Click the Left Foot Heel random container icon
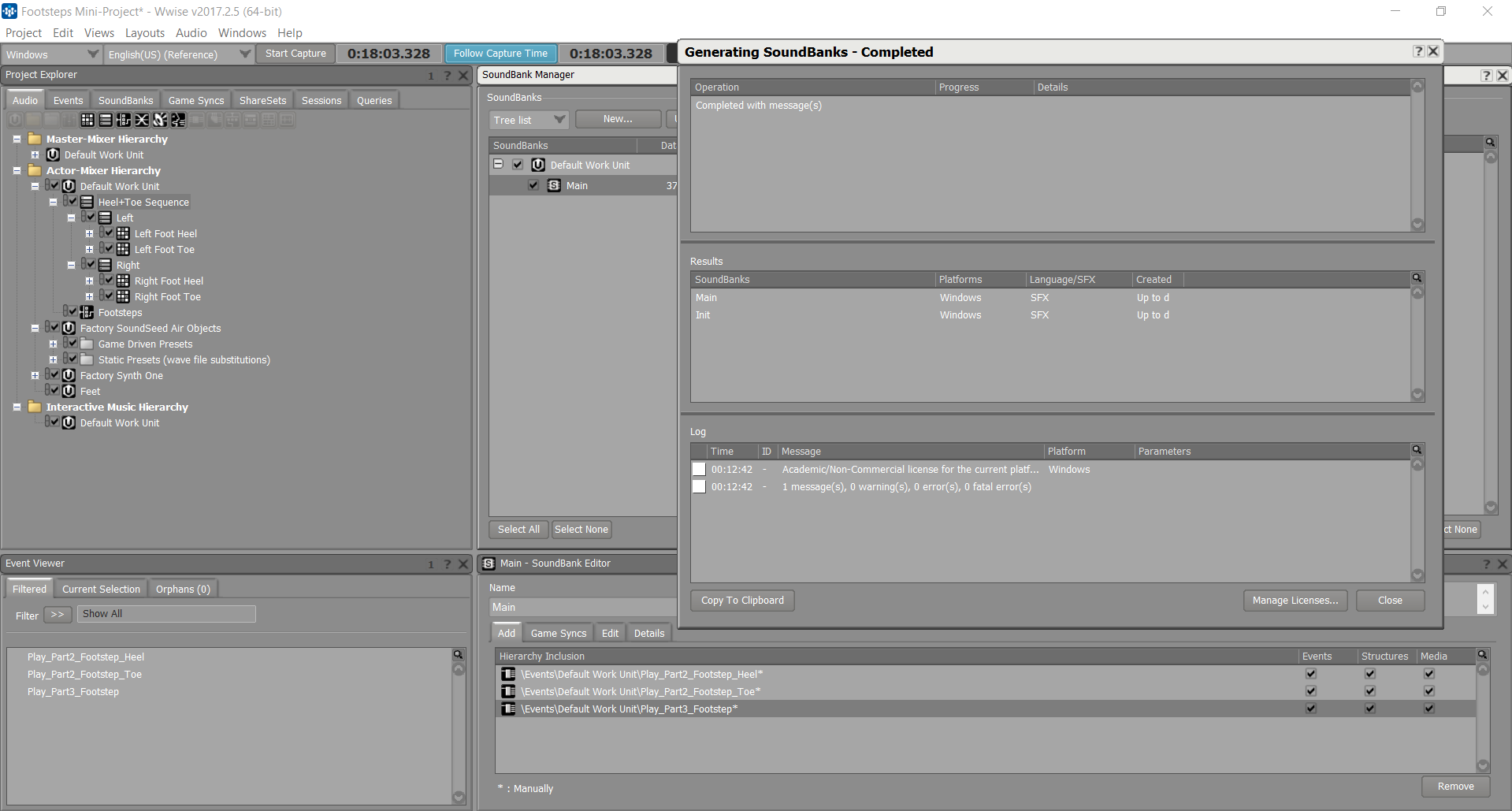Viewport: 1512px width, 811px height. coord(123,233)
